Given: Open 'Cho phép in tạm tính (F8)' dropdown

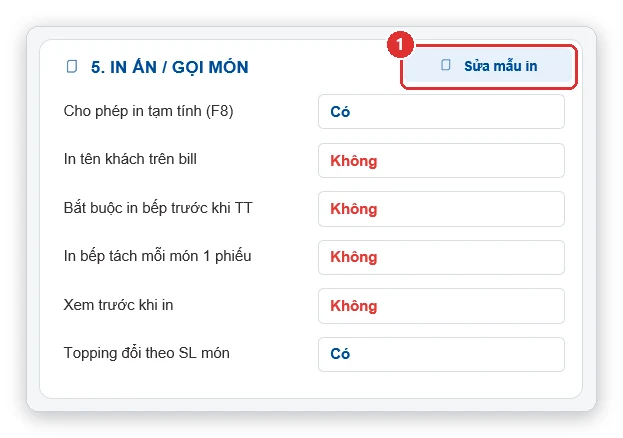Looking at the screenshot, I should pos(441,112).
